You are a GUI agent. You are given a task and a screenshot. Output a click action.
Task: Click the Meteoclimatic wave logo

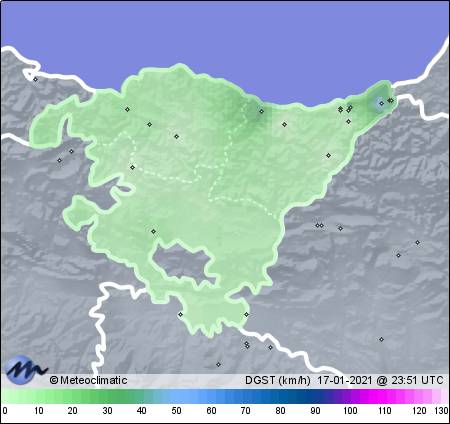click(26, 369)
